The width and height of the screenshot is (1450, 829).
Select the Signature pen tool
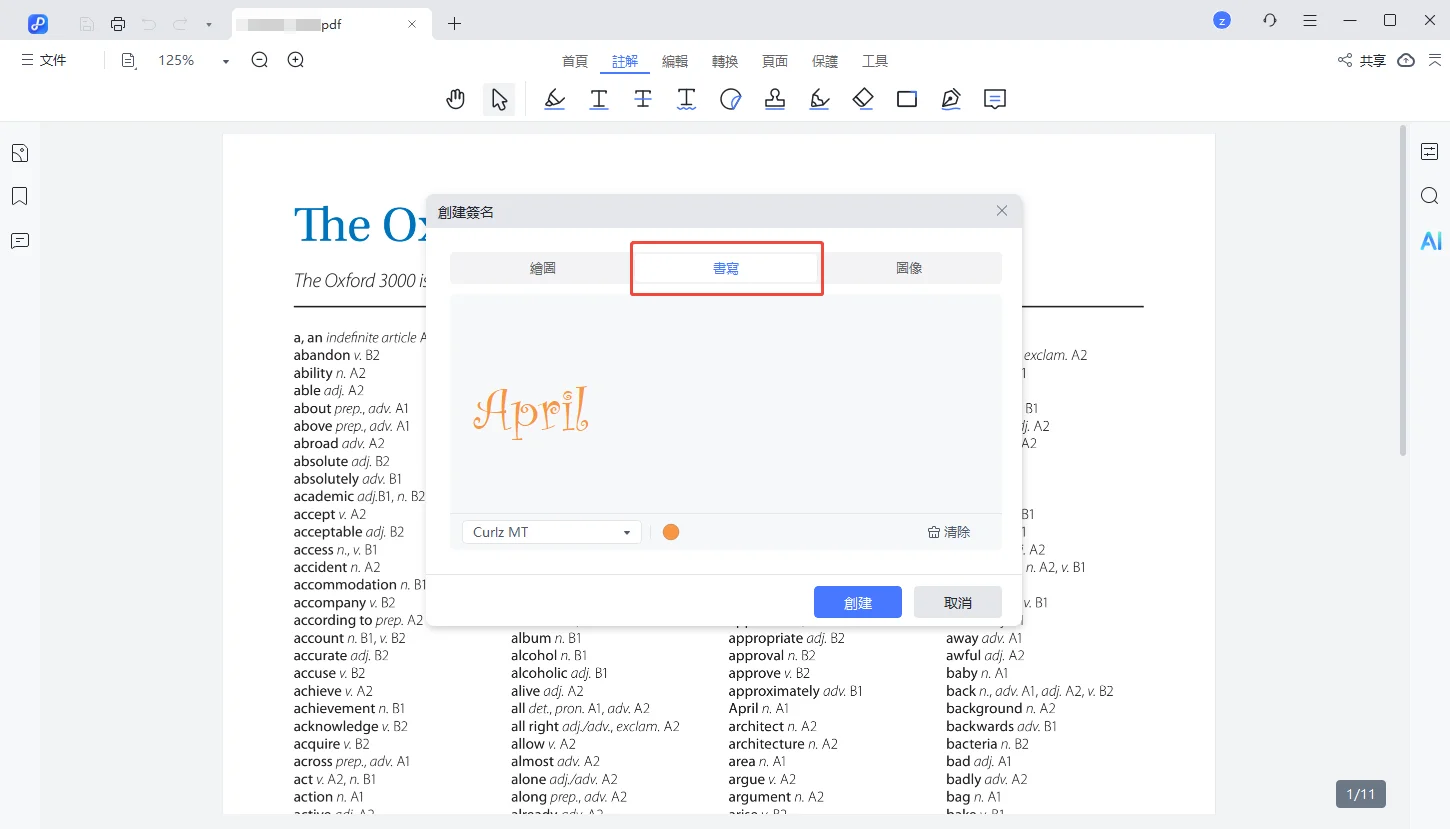[951, 99]
